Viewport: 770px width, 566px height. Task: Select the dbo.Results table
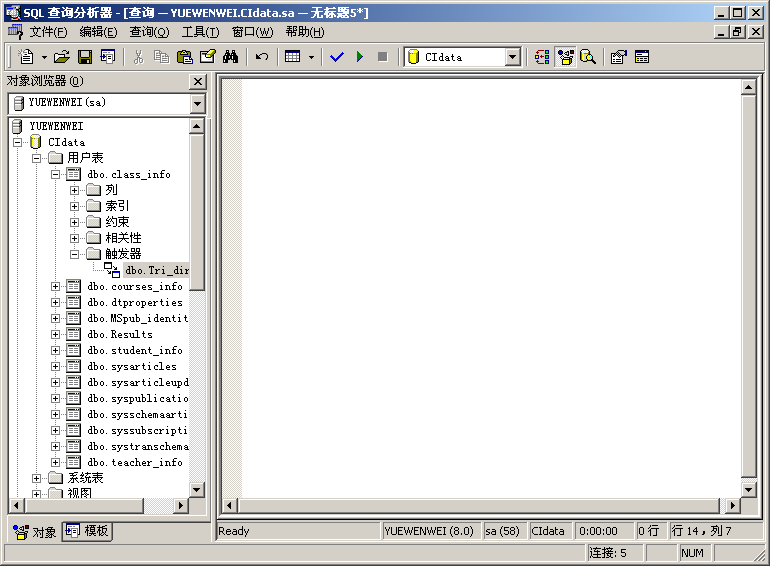click(x=120, y=334)
